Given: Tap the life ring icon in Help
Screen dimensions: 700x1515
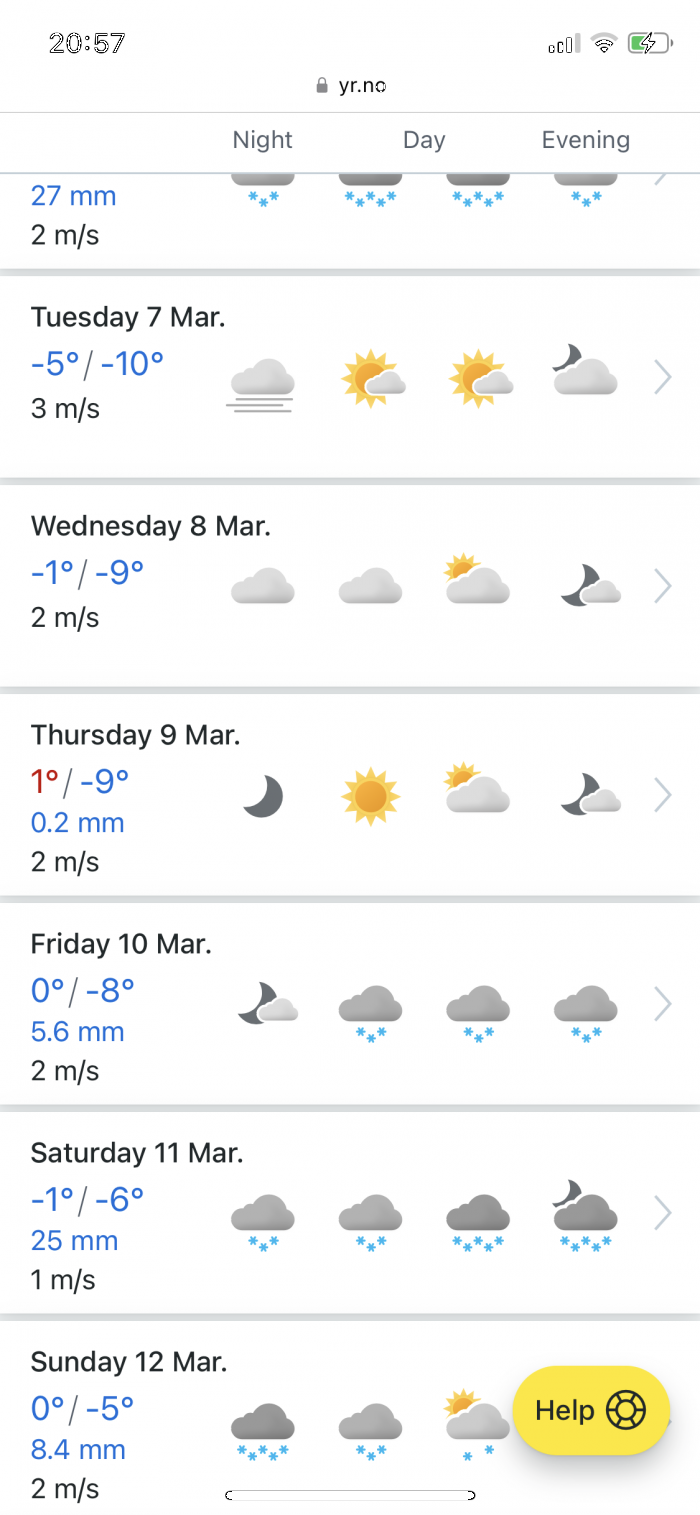Looking at the screenshot, I should [626, 1410].
